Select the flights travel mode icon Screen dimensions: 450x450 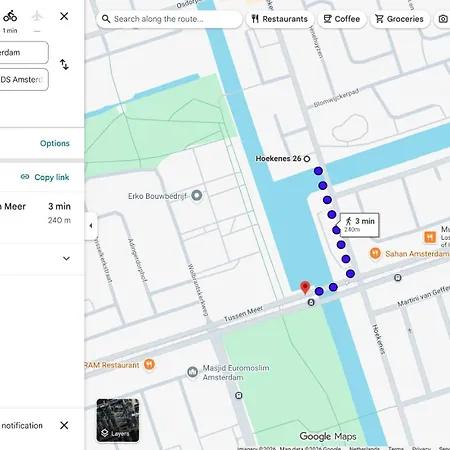[37, 16]
